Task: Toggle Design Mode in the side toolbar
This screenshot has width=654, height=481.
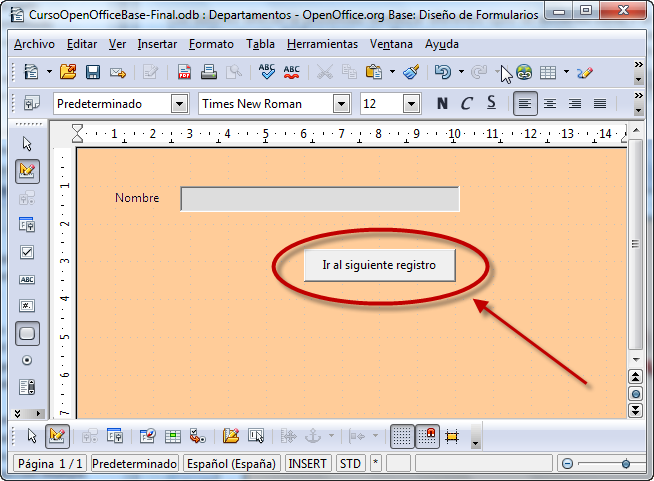Action: pos(28,171)
